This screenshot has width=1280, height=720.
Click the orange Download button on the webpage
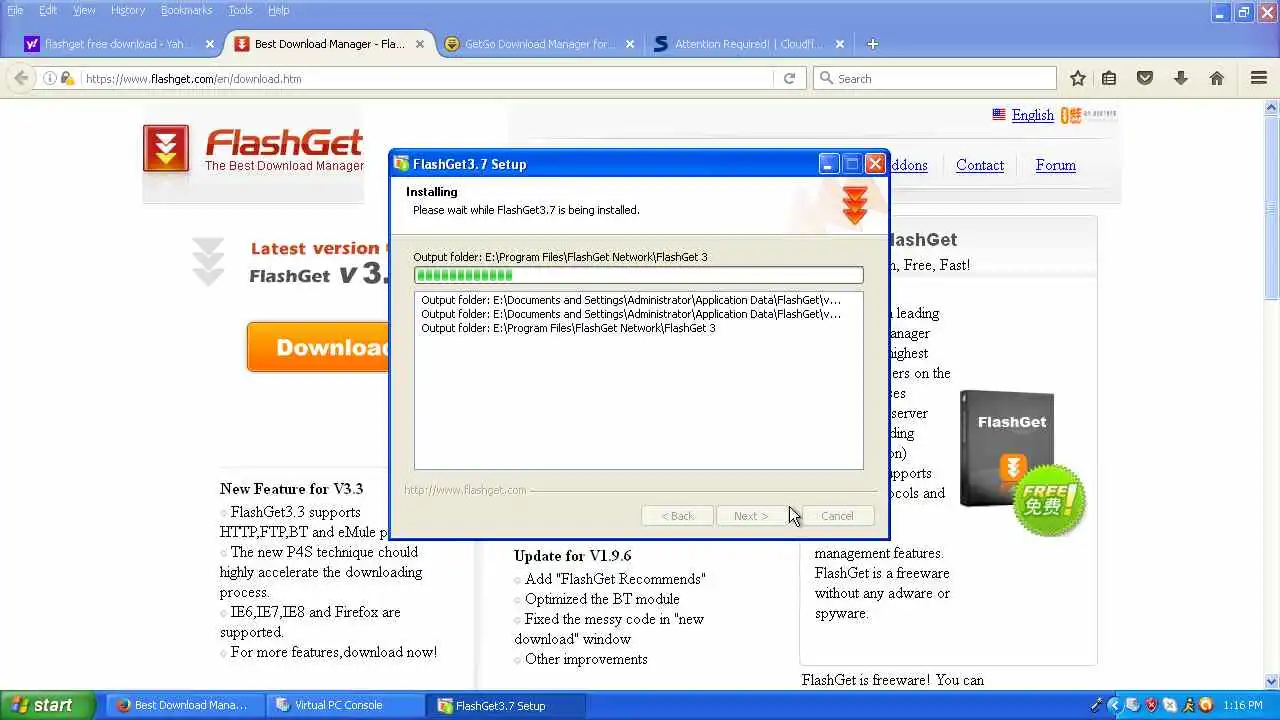point(318,347)
